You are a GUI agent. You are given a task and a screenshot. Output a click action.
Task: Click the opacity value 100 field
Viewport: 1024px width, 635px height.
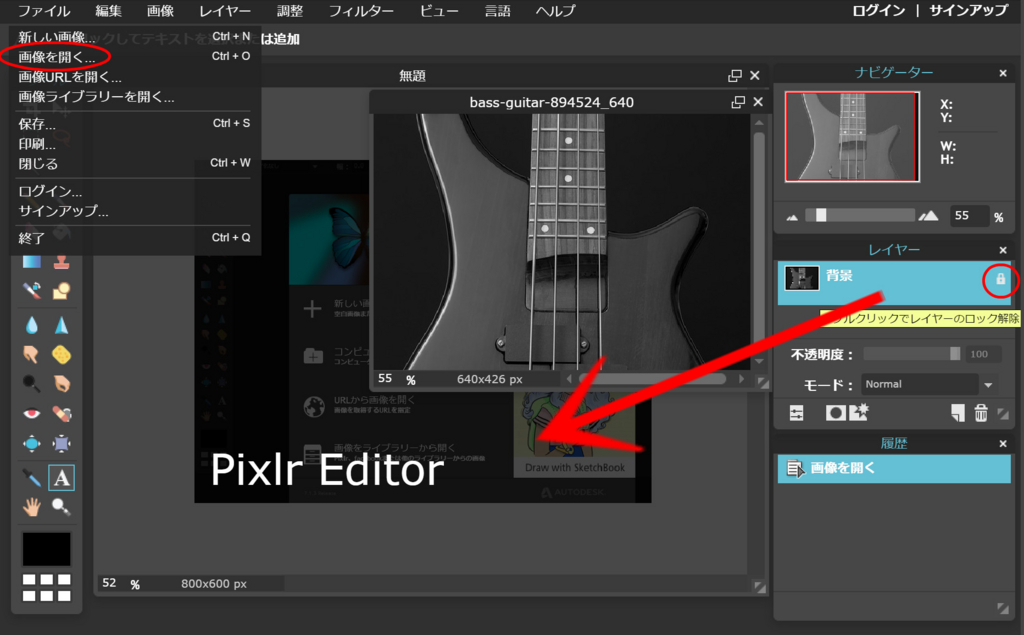pos(982,354)
